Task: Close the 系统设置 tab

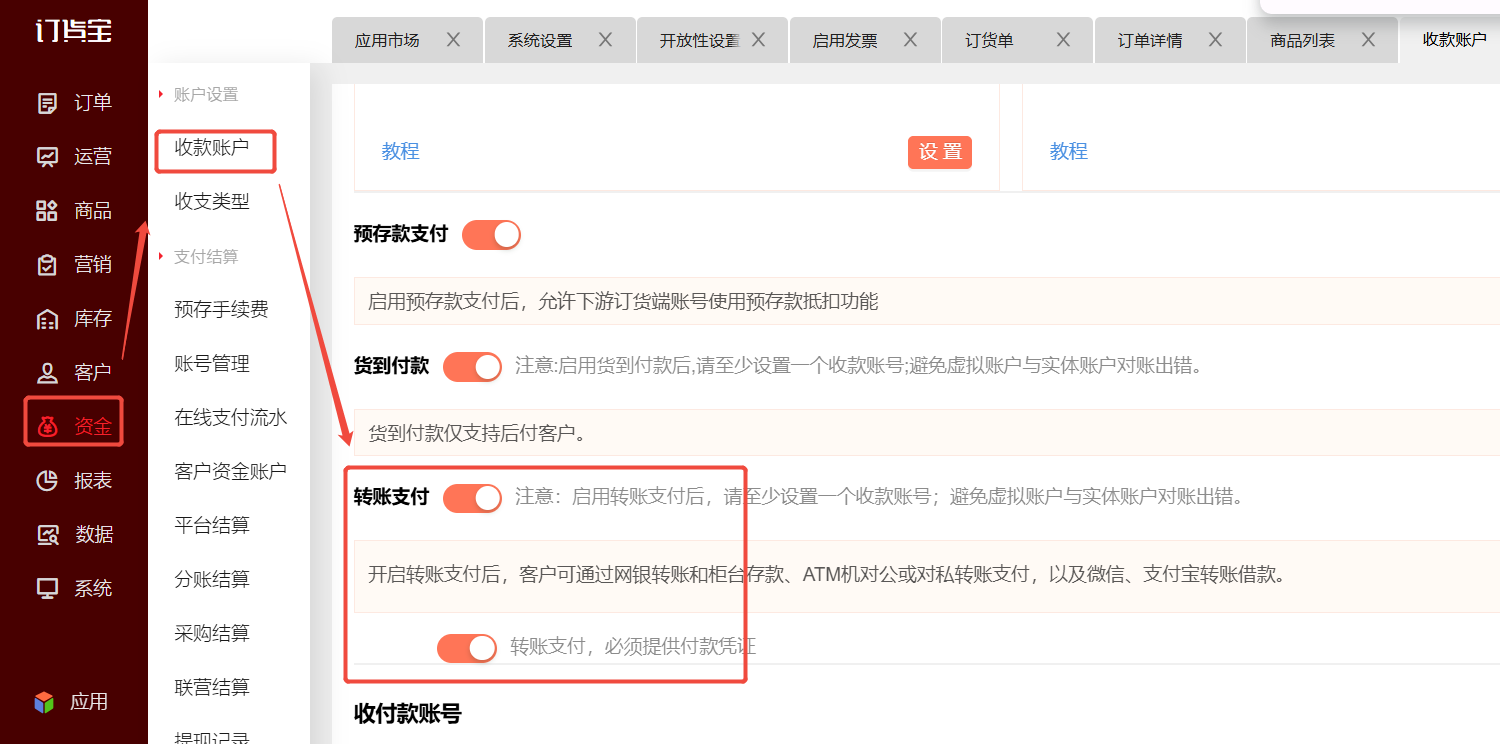Action: [605, 40]
